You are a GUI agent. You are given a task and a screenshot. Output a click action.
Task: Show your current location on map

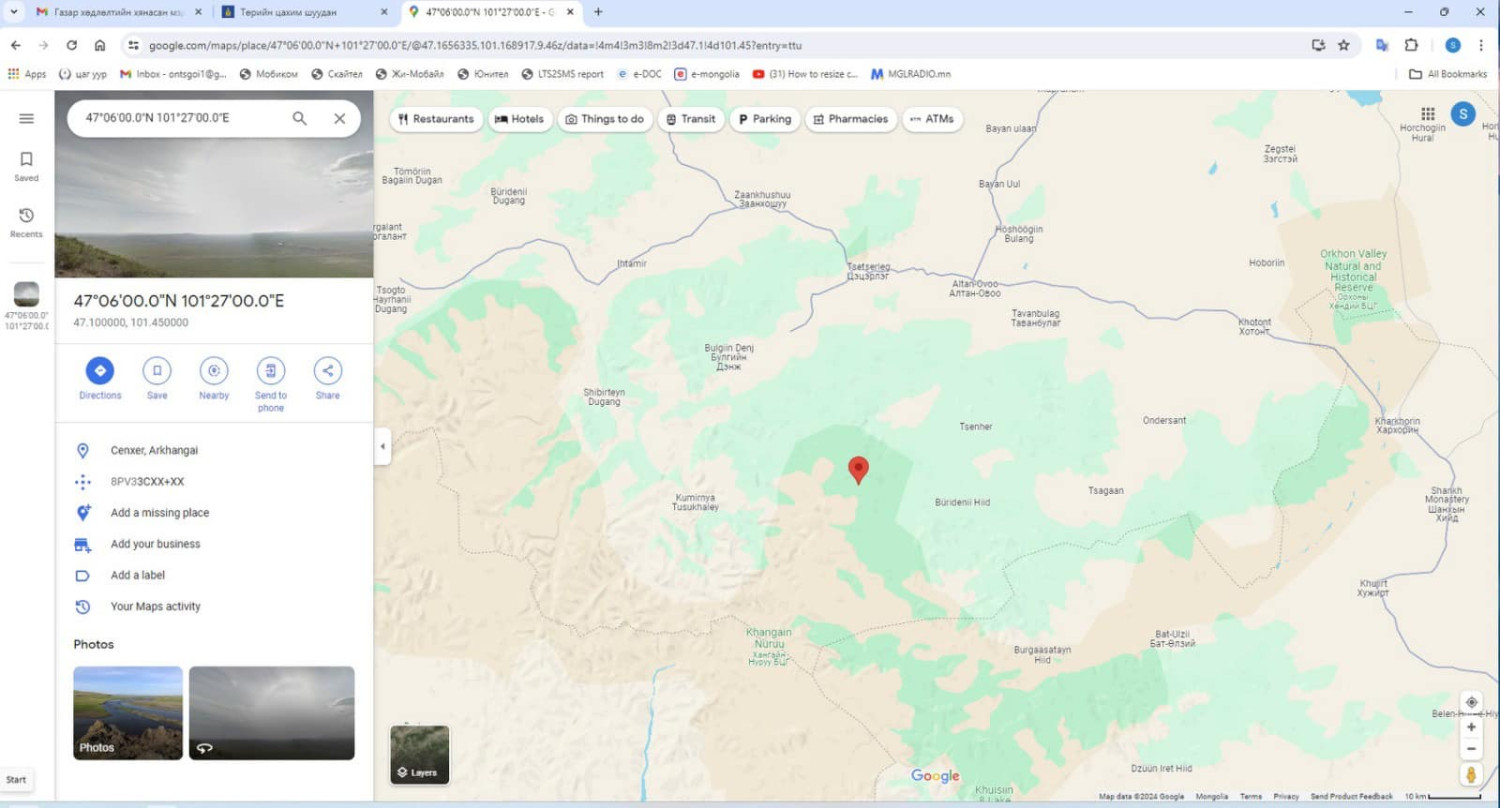pyautogui.click(x=1471, y=702)
